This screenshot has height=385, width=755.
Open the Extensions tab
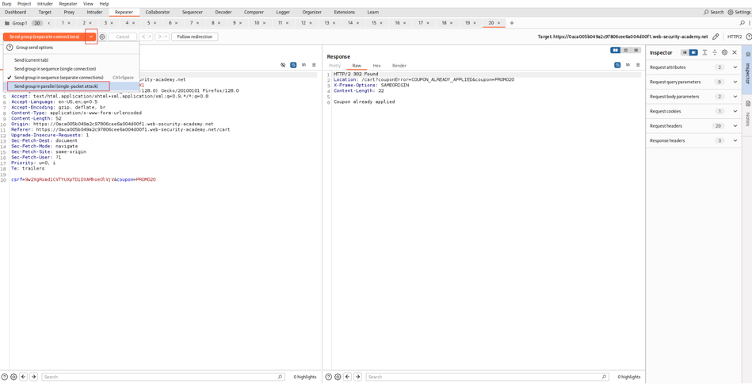[x=344, y=12]
